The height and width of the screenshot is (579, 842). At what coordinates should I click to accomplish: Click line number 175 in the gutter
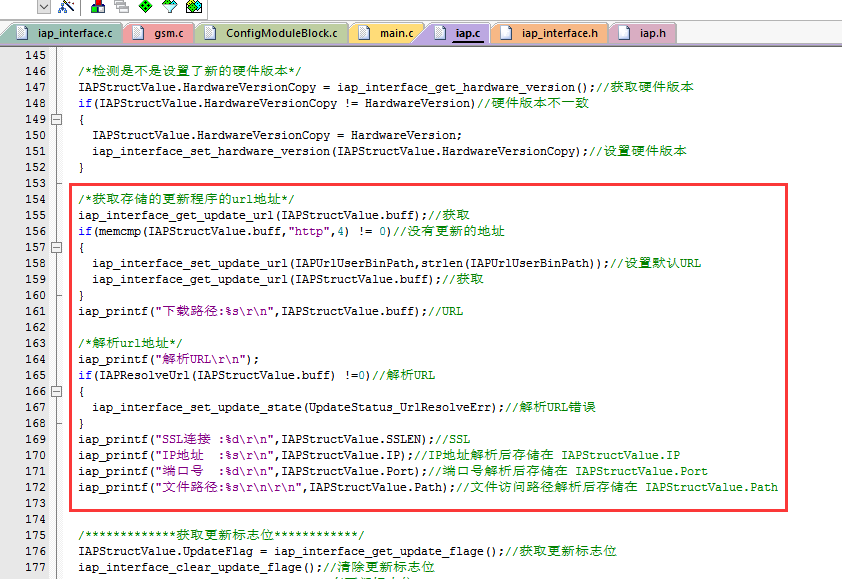coord(35,535)
